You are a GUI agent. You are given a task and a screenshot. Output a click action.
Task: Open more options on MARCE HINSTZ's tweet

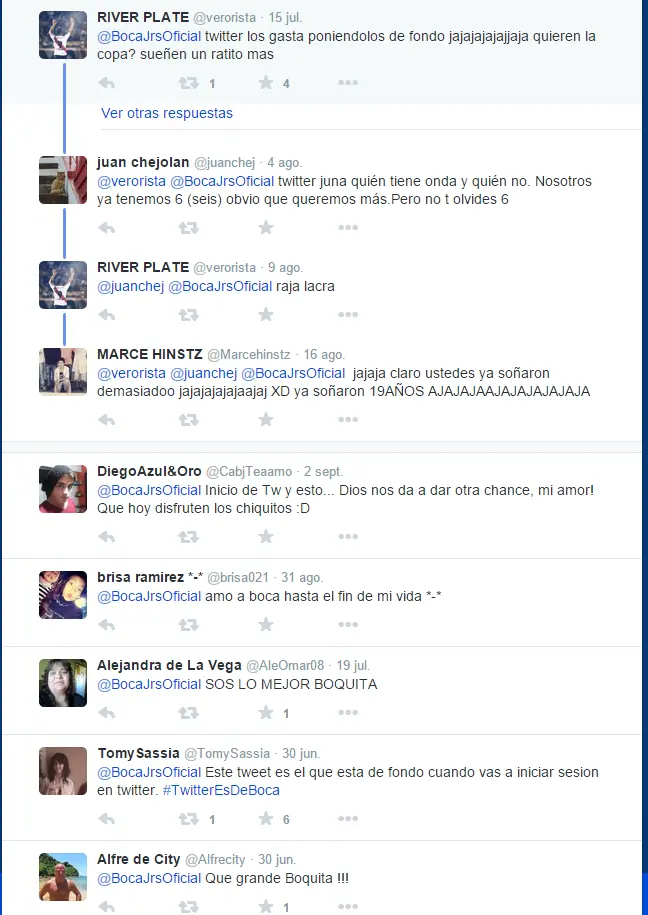click(348, 419)
